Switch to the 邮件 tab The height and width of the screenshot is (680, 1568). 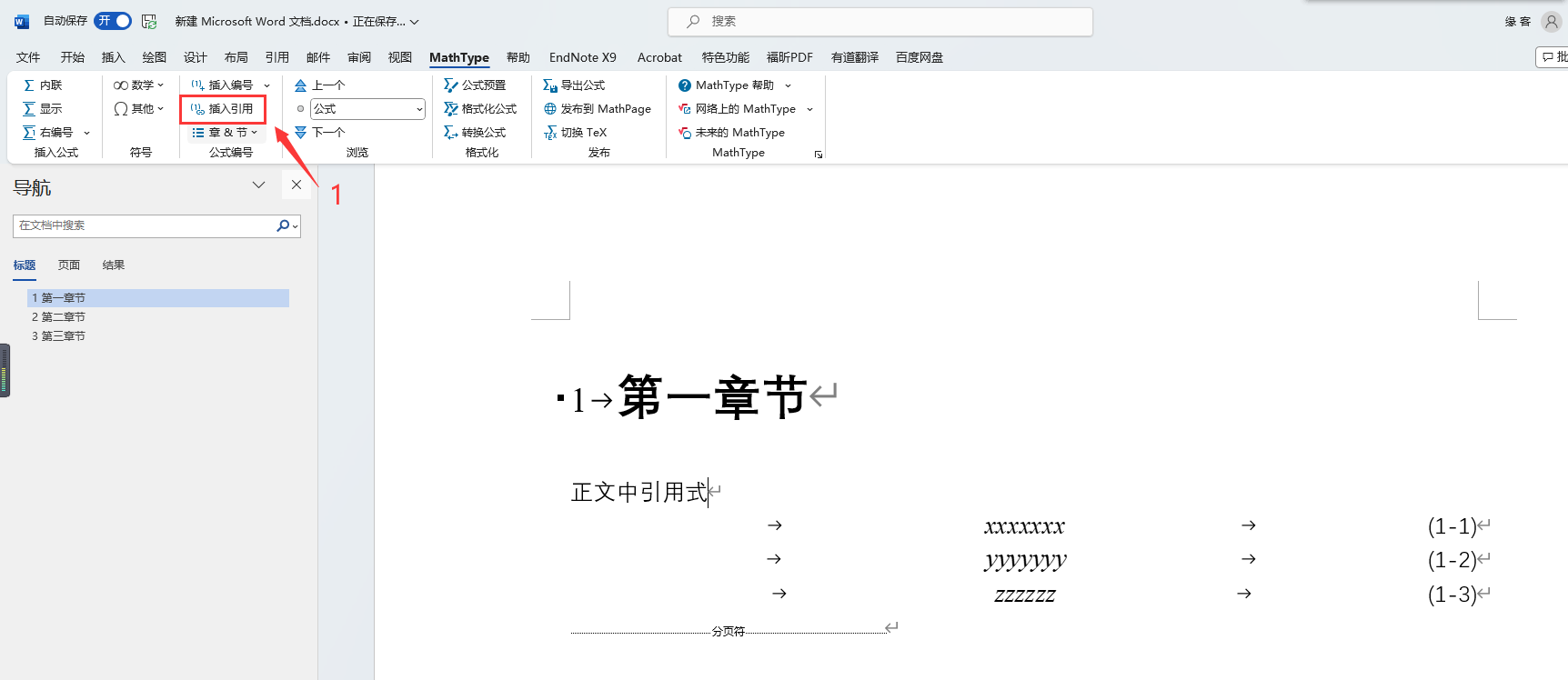(x=318, y=57)
